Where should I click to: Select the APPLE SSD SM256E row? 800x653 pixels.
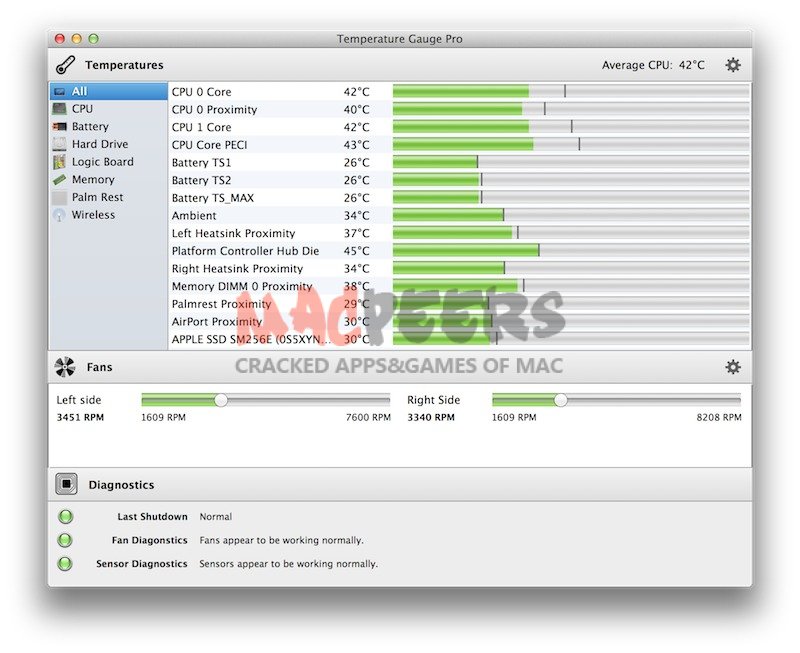click(x=459, y=339)
